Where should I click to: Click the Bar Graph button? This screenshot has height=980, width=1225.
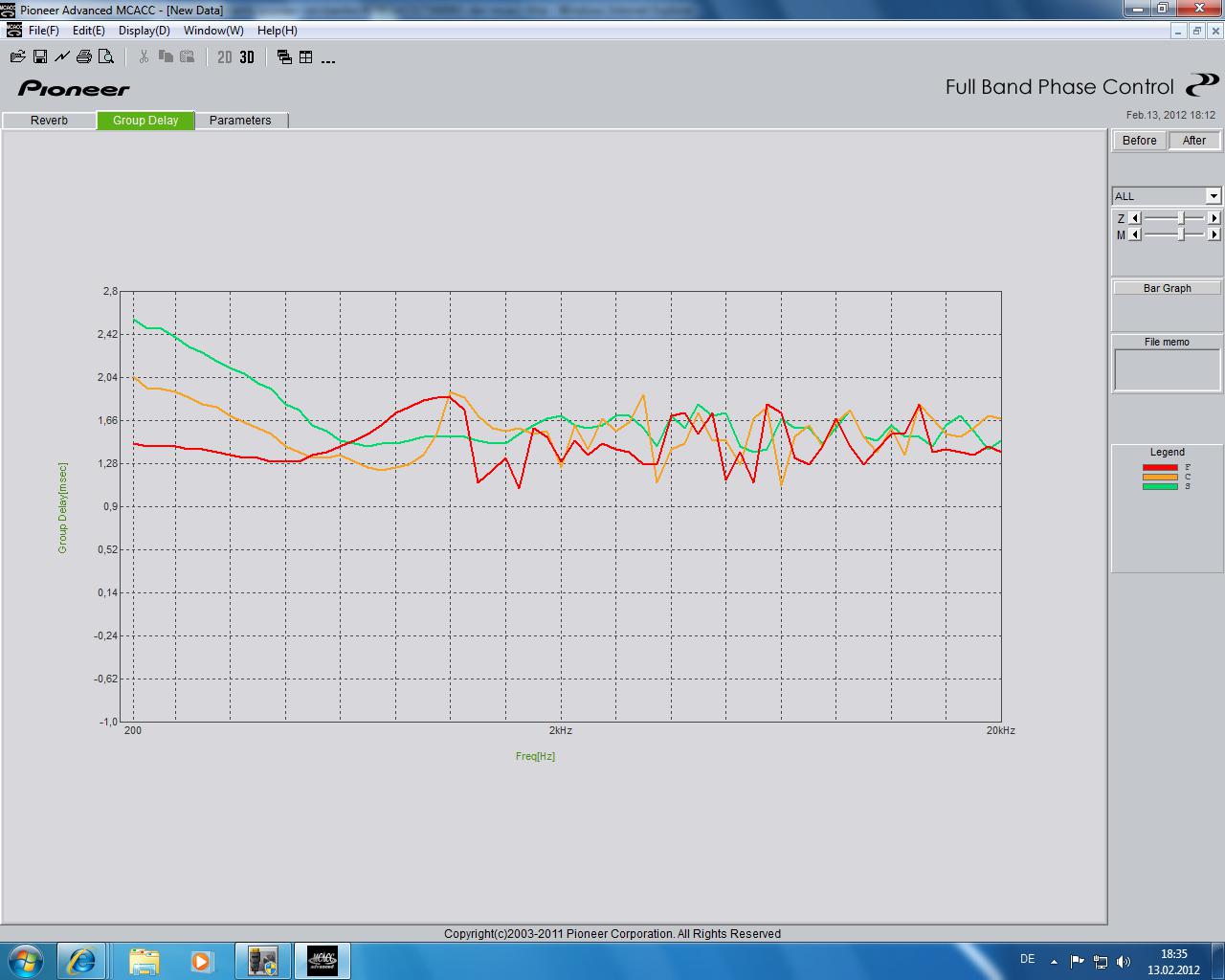tap(1167, 288)
